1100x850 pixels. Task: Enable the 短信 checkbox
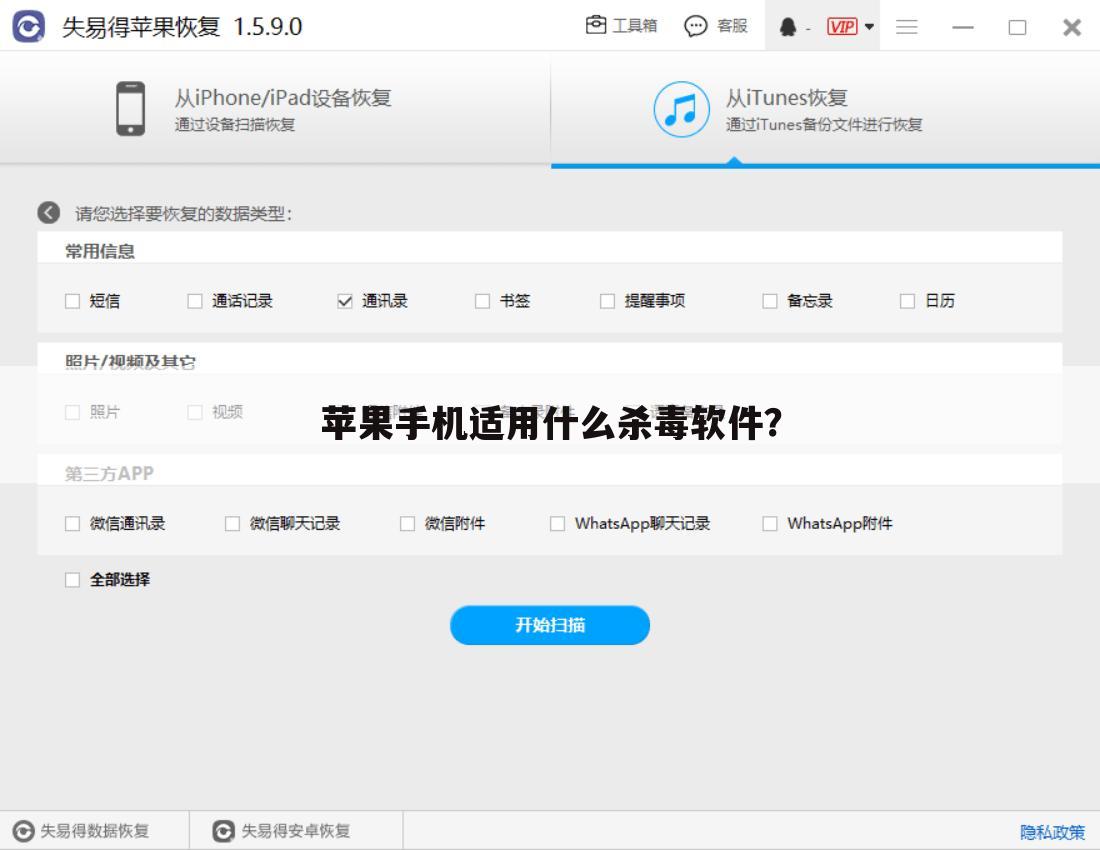(x=72, y=300)
